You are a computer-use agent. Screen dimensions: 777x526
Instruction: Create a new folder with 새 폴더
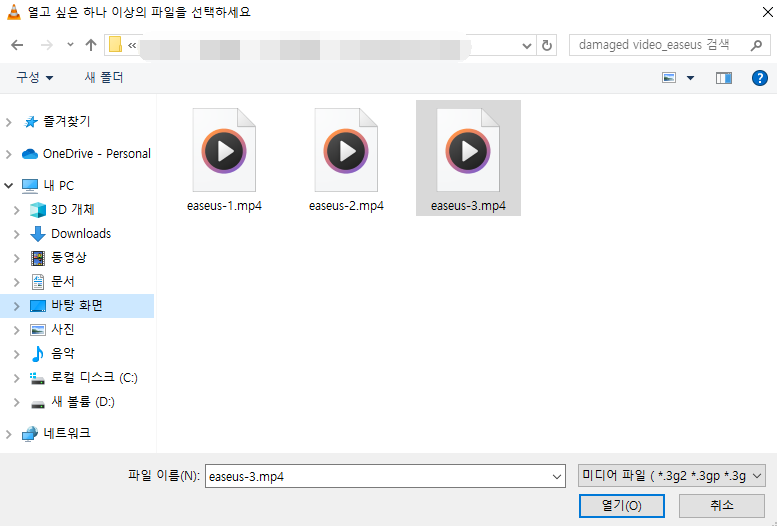point(104,77)
